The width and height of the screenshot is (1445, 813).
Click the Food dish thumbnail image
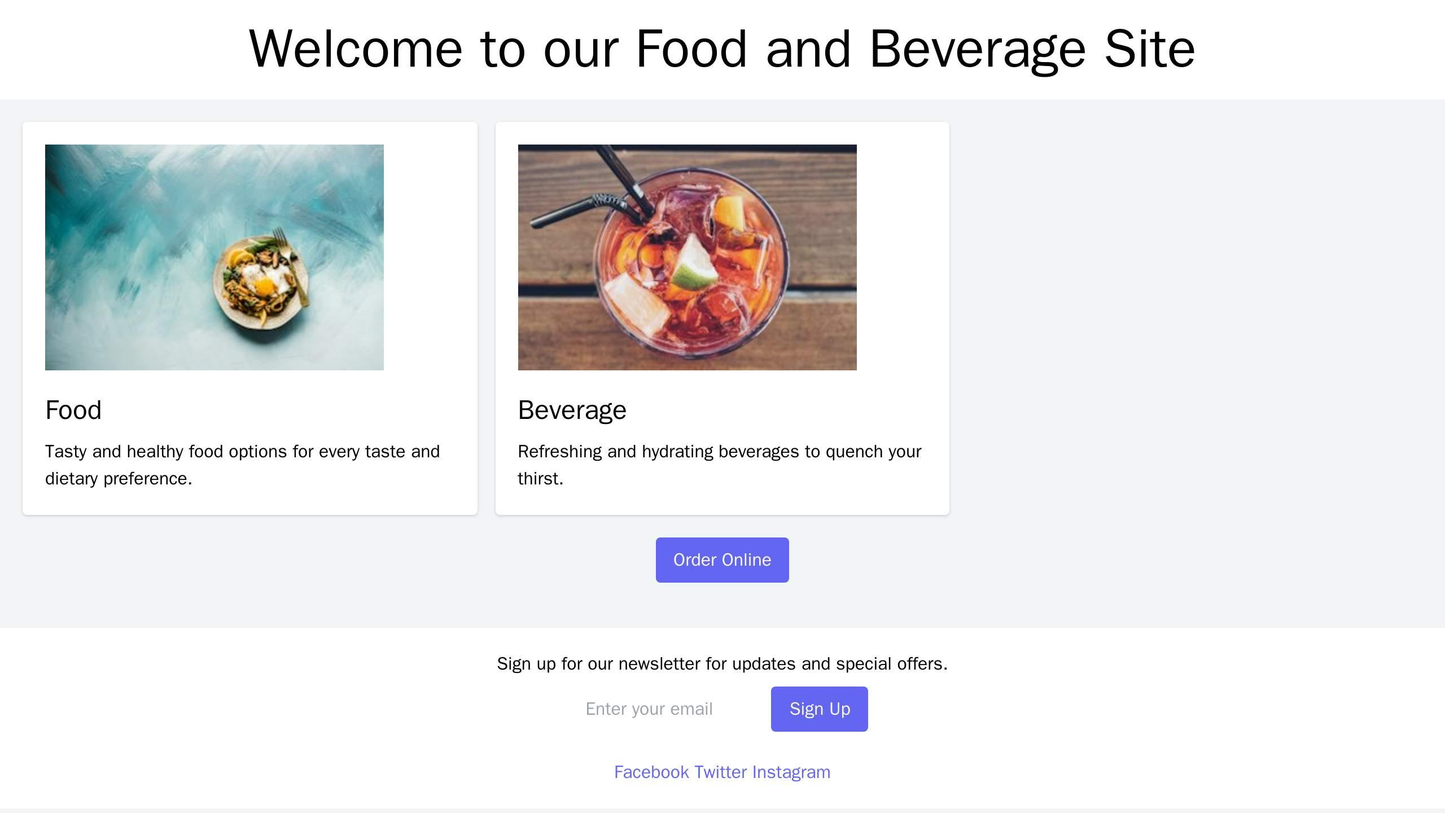point(213,256)
